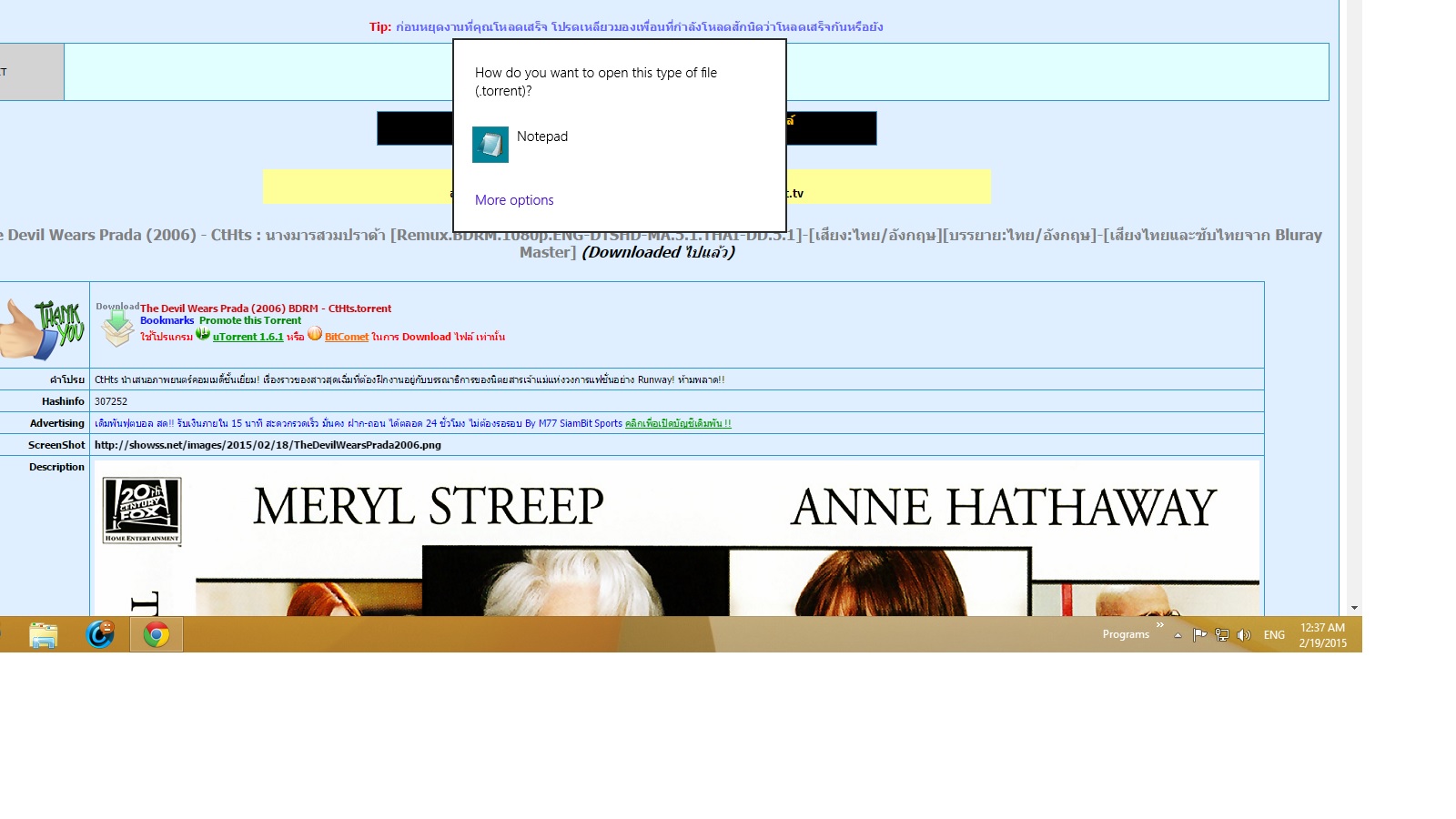This screenshot has width=1456, height=819.
Task: Select the ScreenShot row label
Action: 56,445
